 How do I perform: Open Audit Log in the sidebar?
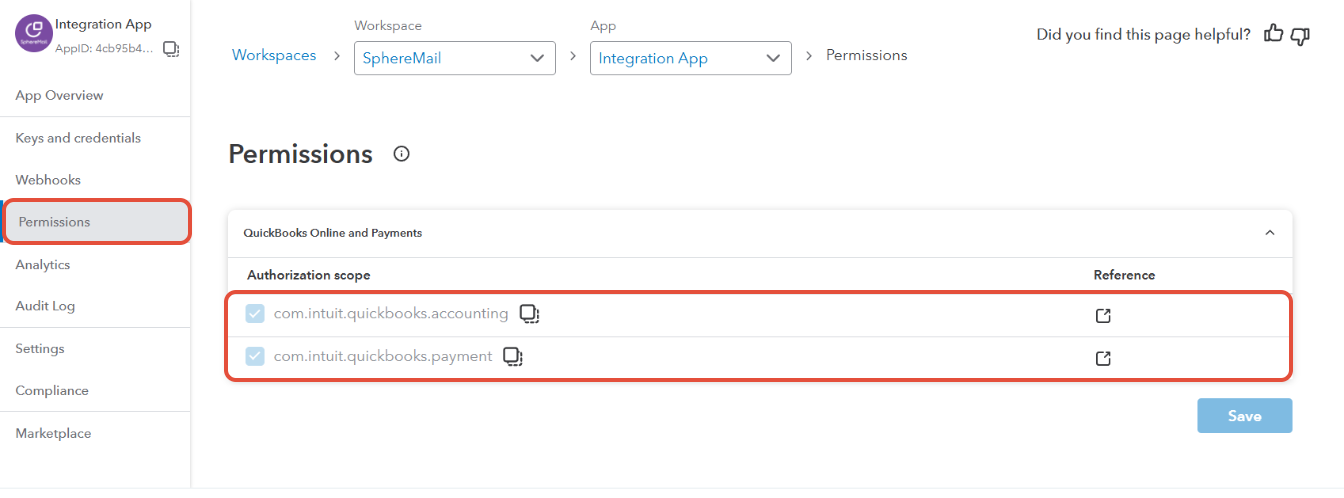[x=45, y=306]
